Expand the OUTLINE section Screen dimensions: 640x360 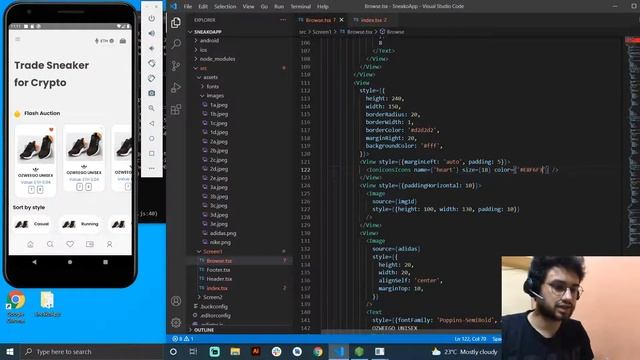point(204,330)
